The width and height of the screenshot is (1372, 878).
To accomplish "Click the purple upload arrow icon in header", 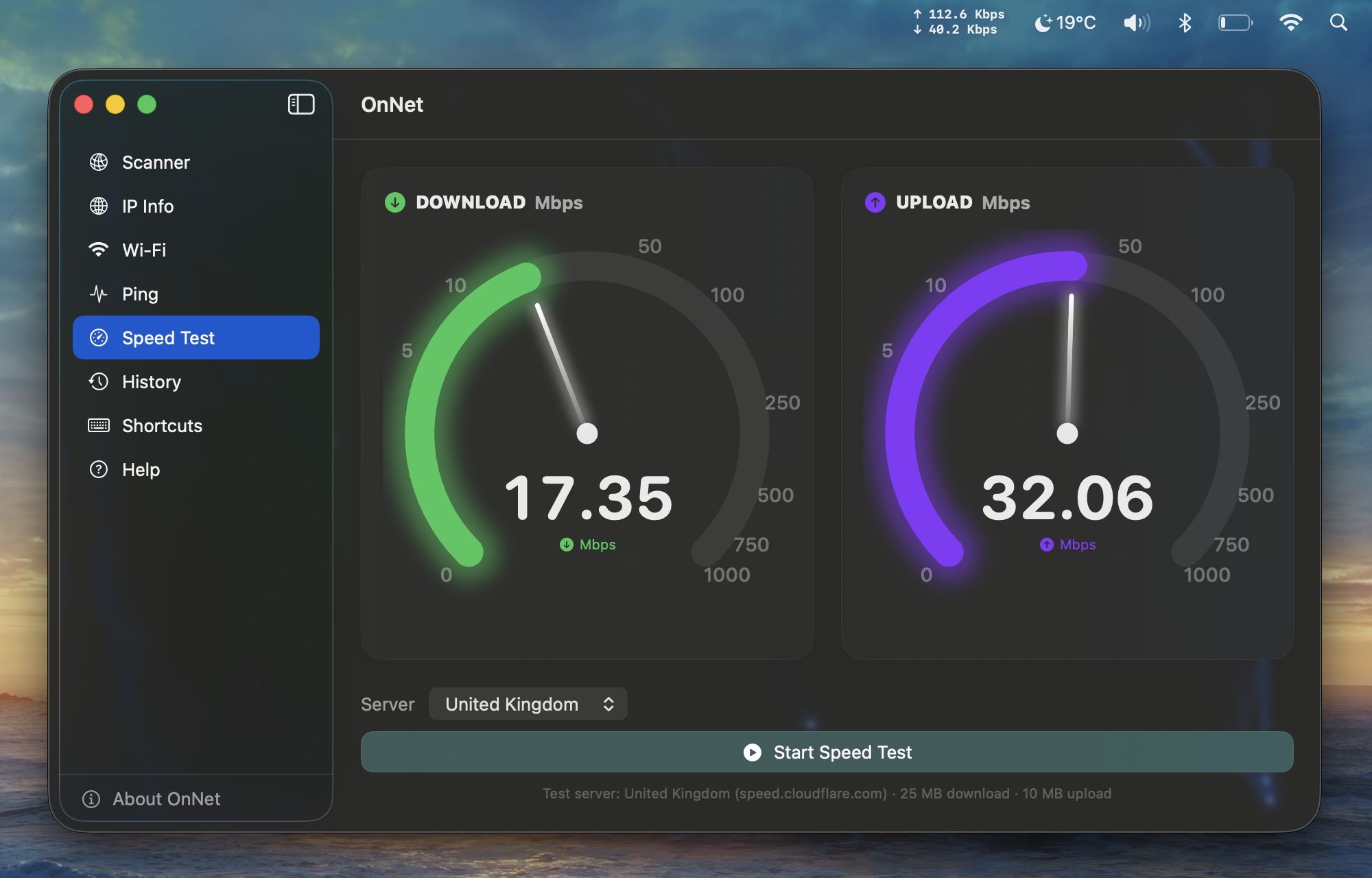I will click(875, 202).
